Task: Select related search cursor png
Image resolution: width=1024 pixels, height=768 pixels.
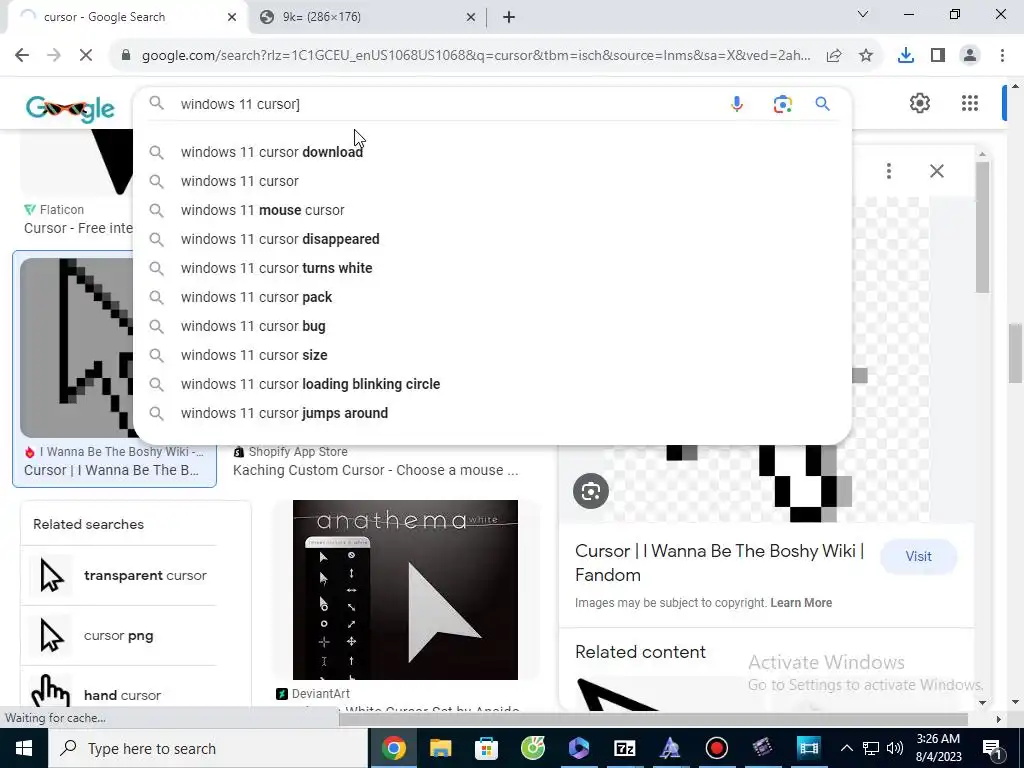Action: pyautogui.click(x=119, y=635)
